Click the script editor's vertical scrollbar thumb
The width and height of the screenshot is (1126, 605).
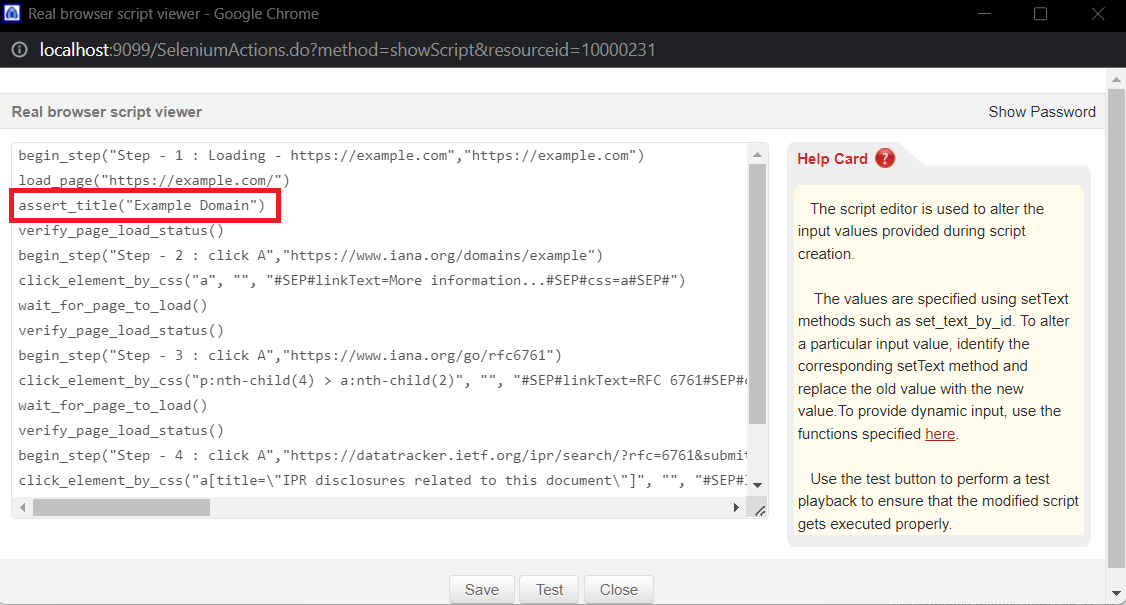click(x=757, y=290)
